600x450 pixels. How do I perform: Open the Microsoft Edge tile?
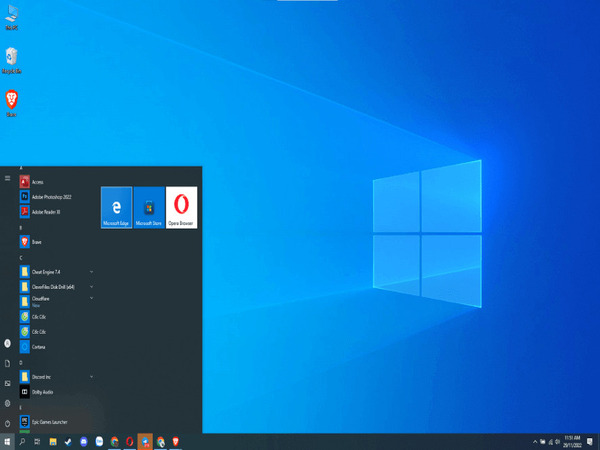tap(117, 207)
